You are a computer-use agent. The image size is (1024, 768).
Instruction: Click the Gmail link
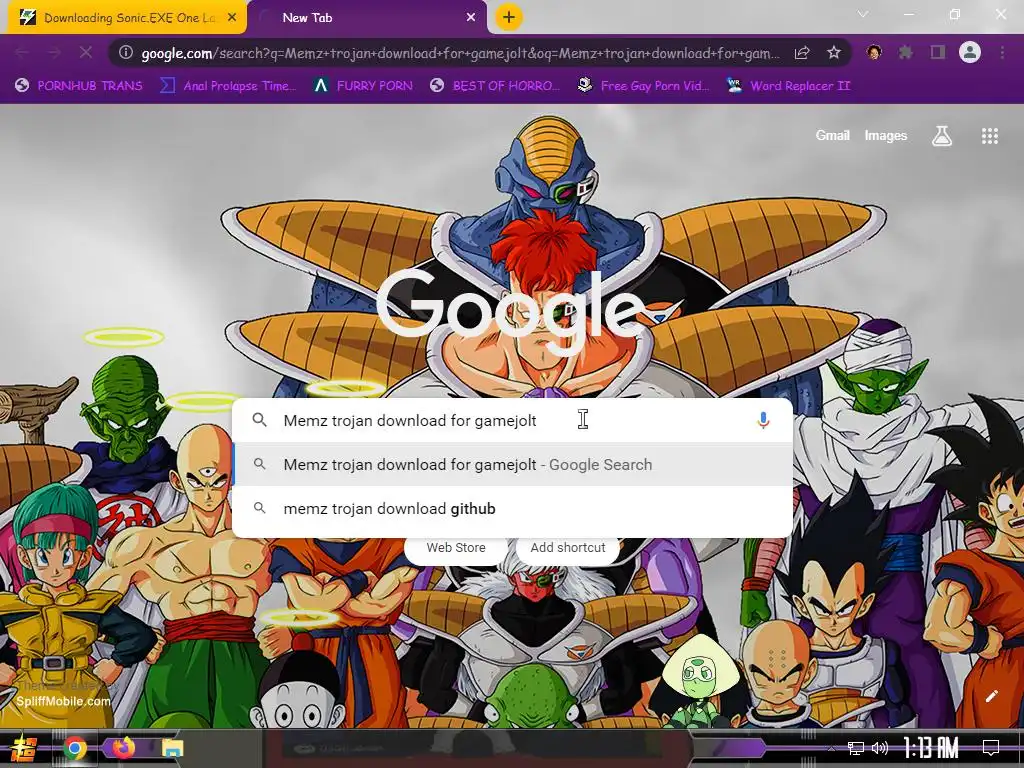[832, 136]
